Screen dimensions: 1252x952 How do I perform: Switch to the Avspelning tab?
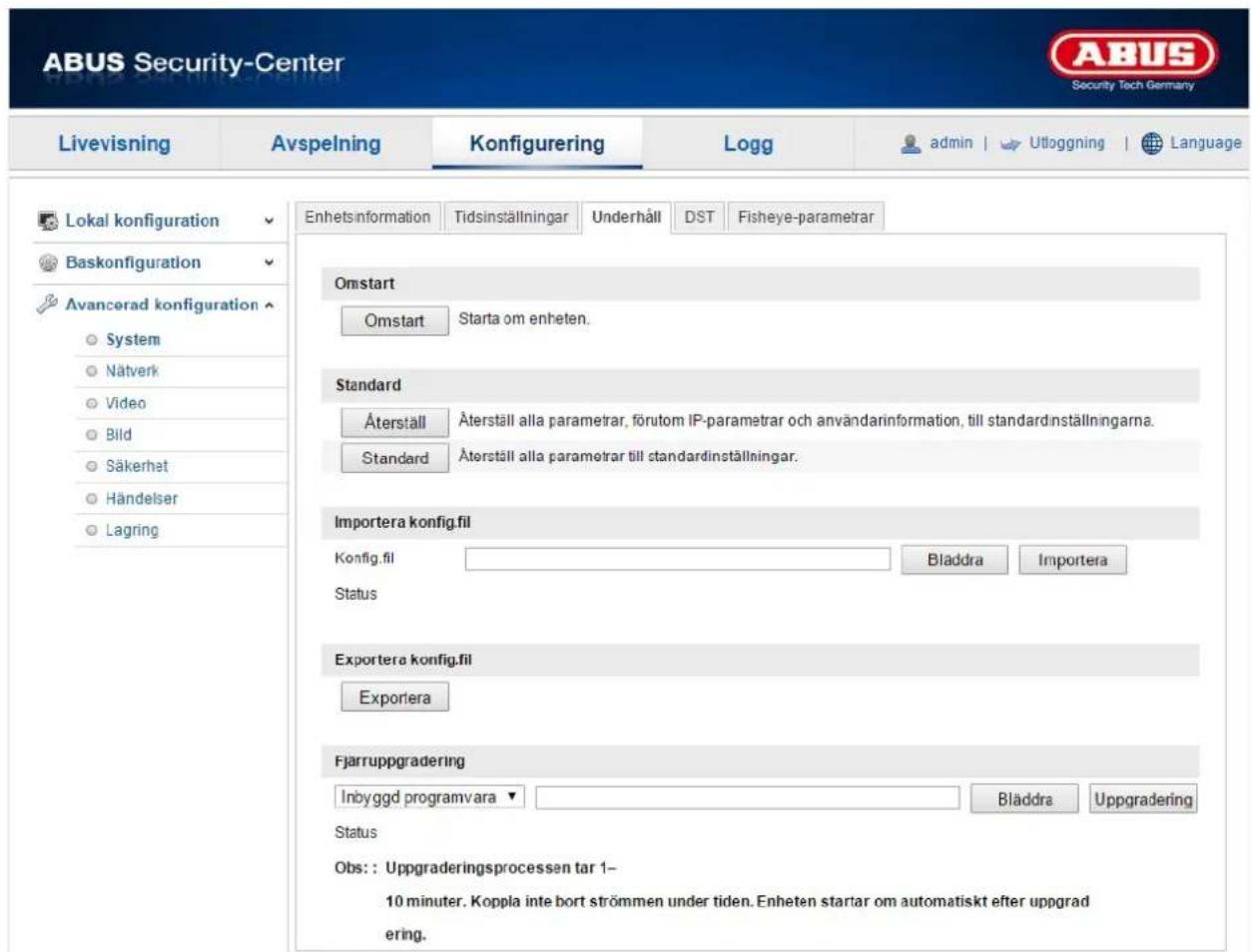click(325, 144)
